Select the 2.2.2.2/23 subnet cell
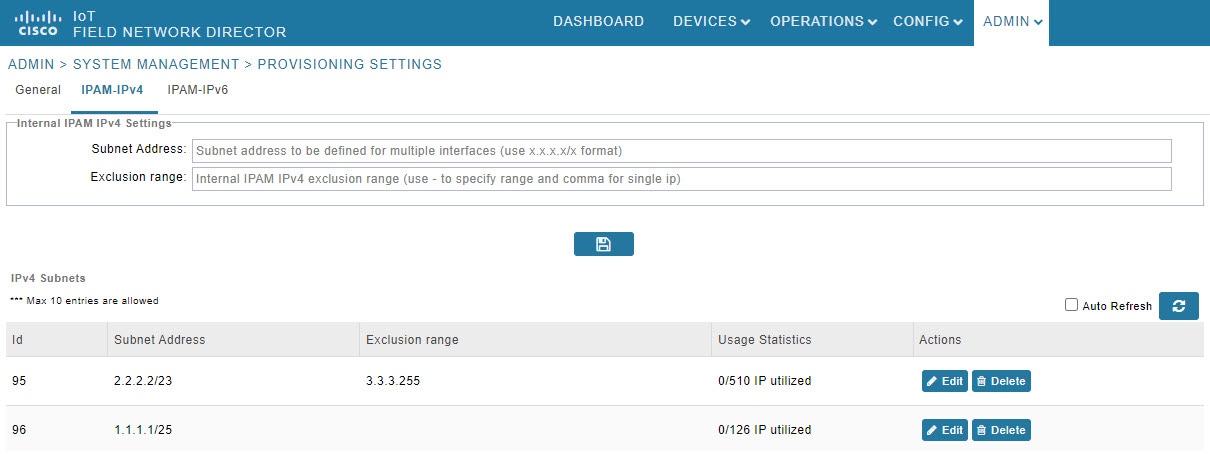1210x454 pixels. tap(234, 381)
